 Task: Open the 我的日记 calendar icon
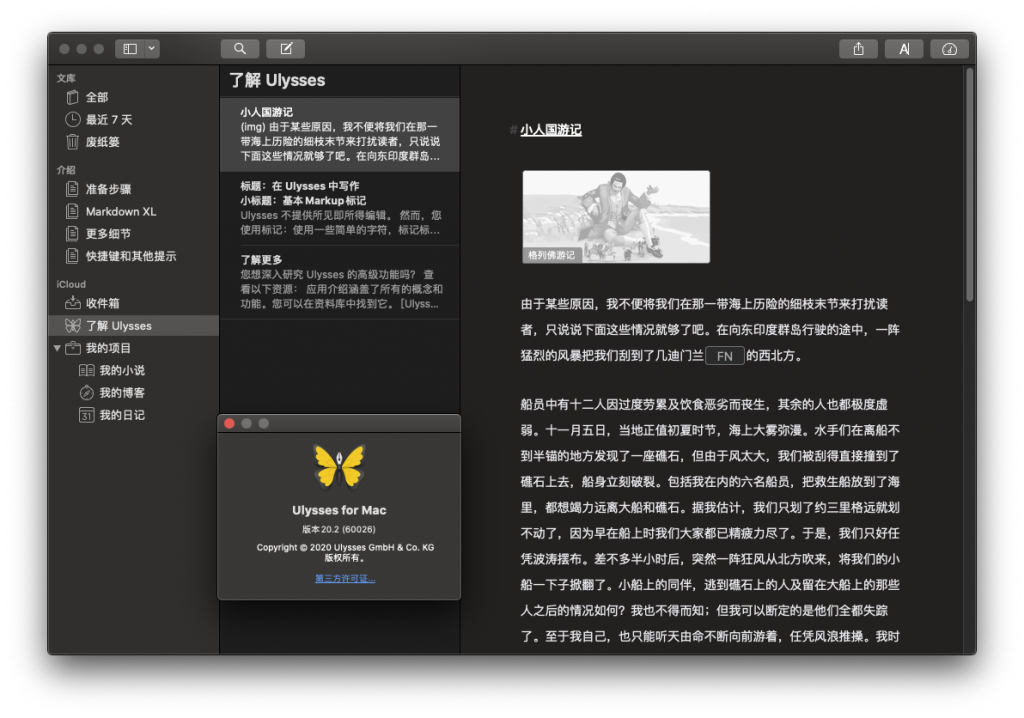[86, 415]
